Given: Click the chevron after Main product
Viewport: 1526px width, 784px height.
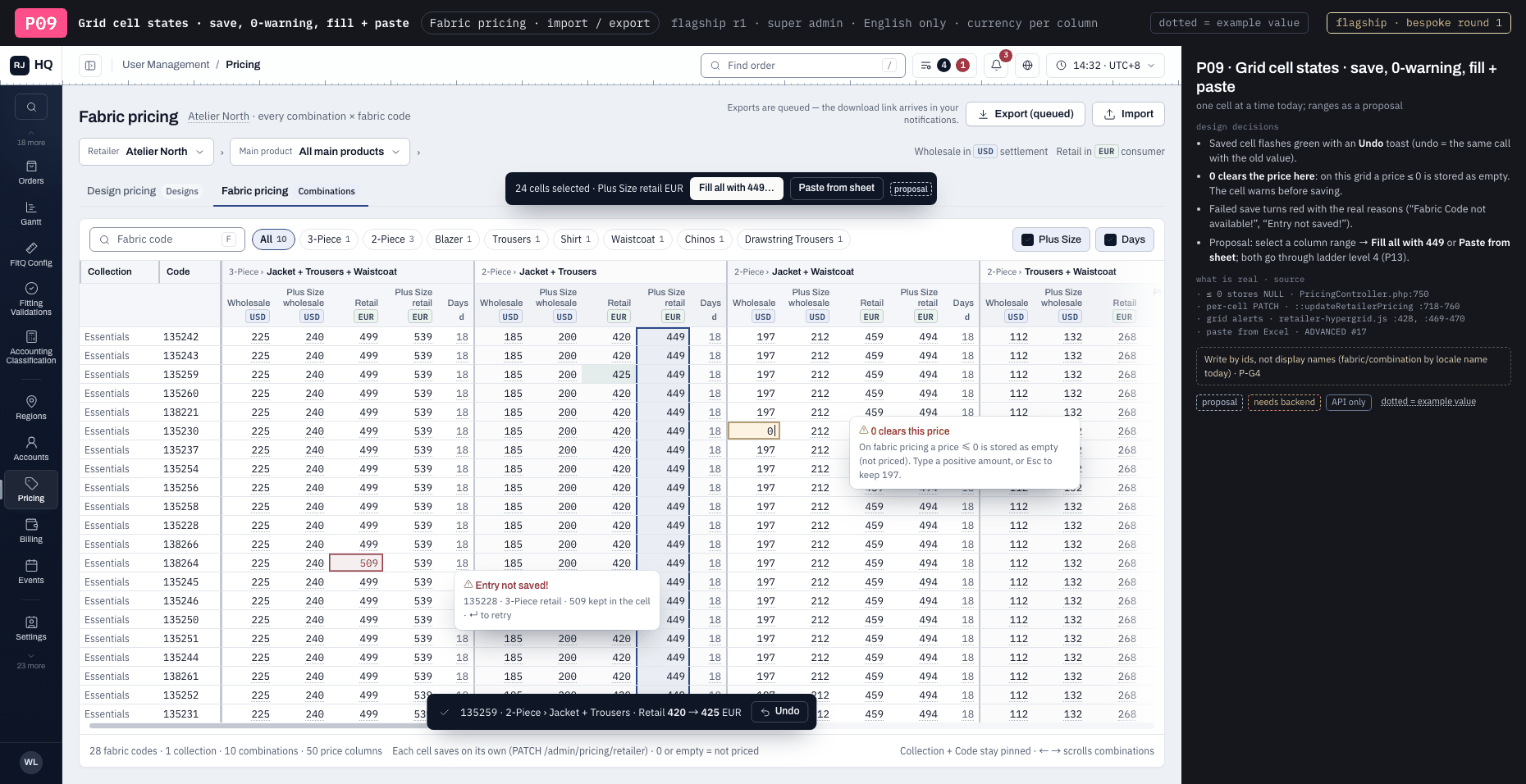Looking at the screenshot, I should click(418, 153).
